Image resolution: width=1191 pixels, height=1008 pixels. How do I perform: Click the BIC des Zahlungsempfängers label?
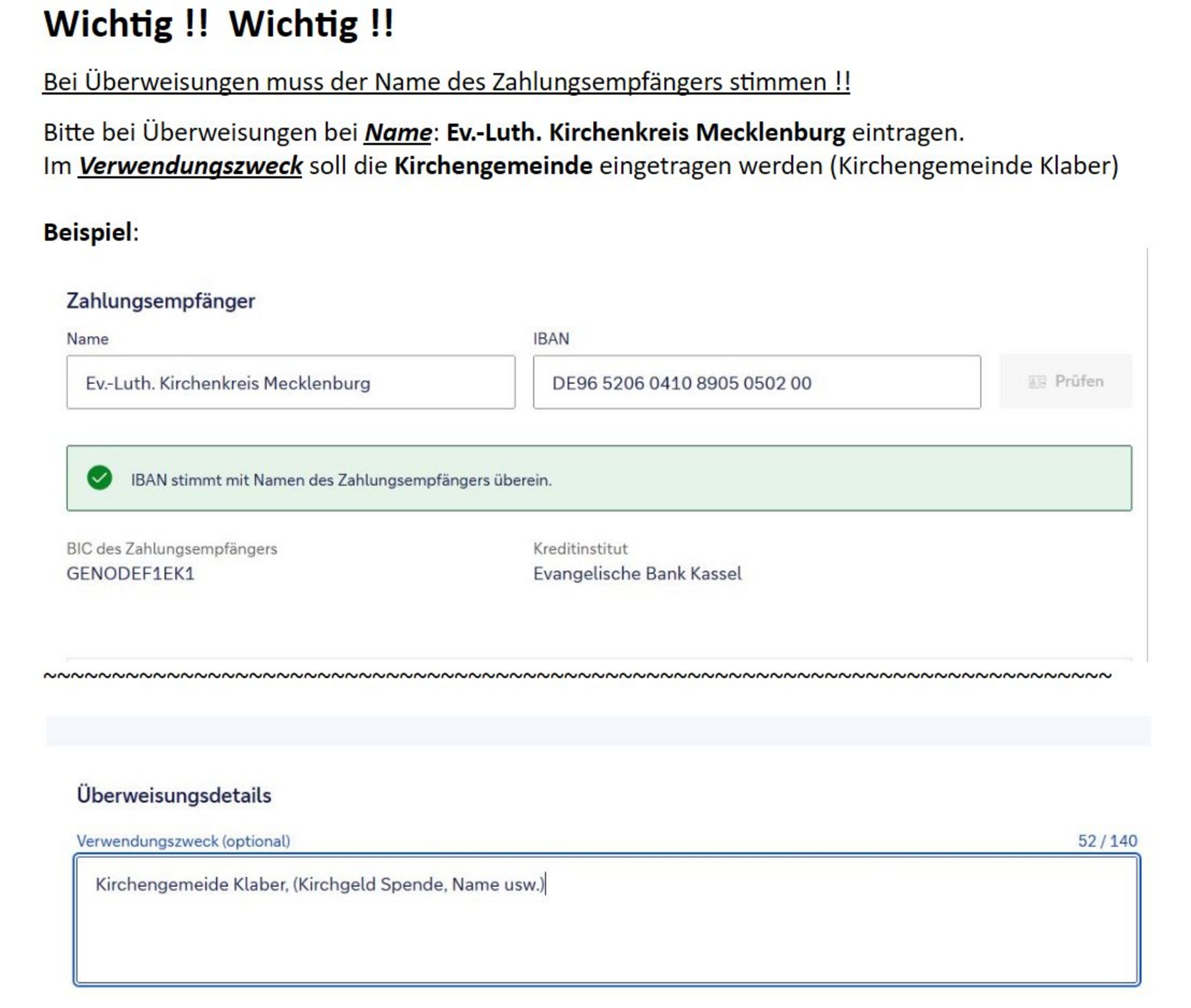point(171,549)
